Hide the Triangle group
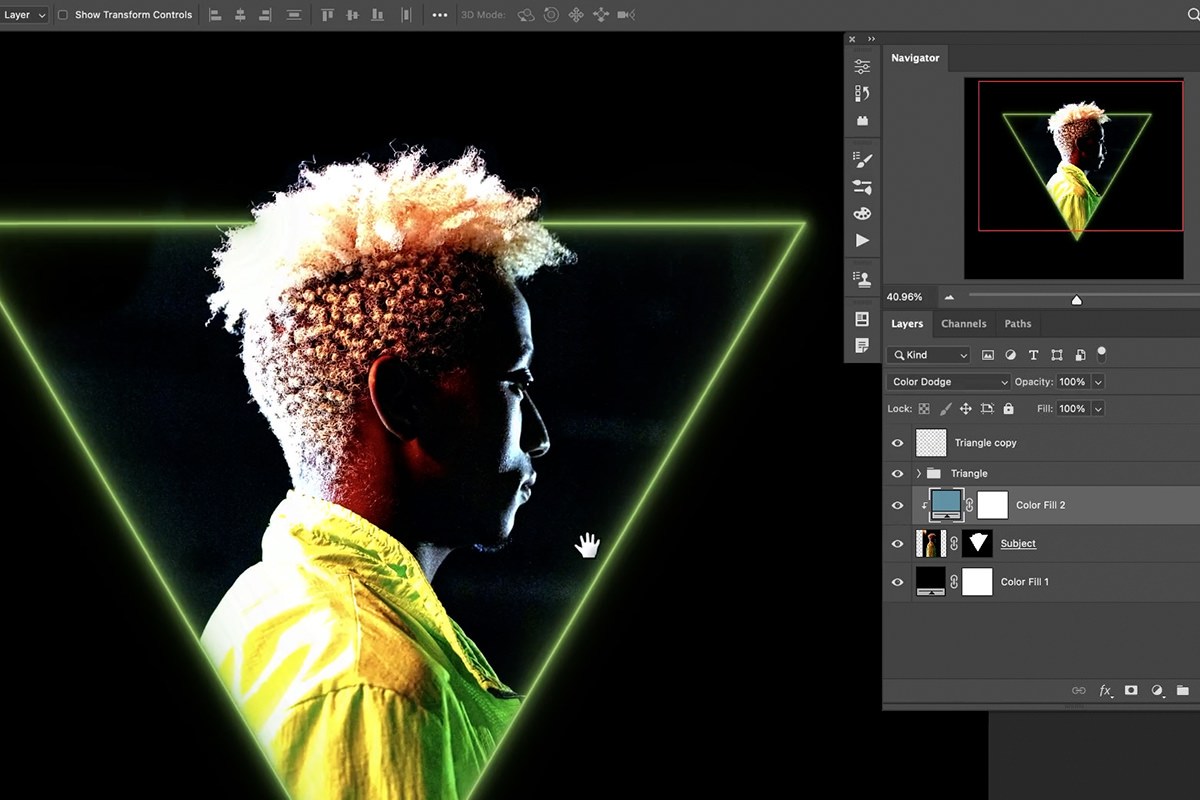 (897, 473)
